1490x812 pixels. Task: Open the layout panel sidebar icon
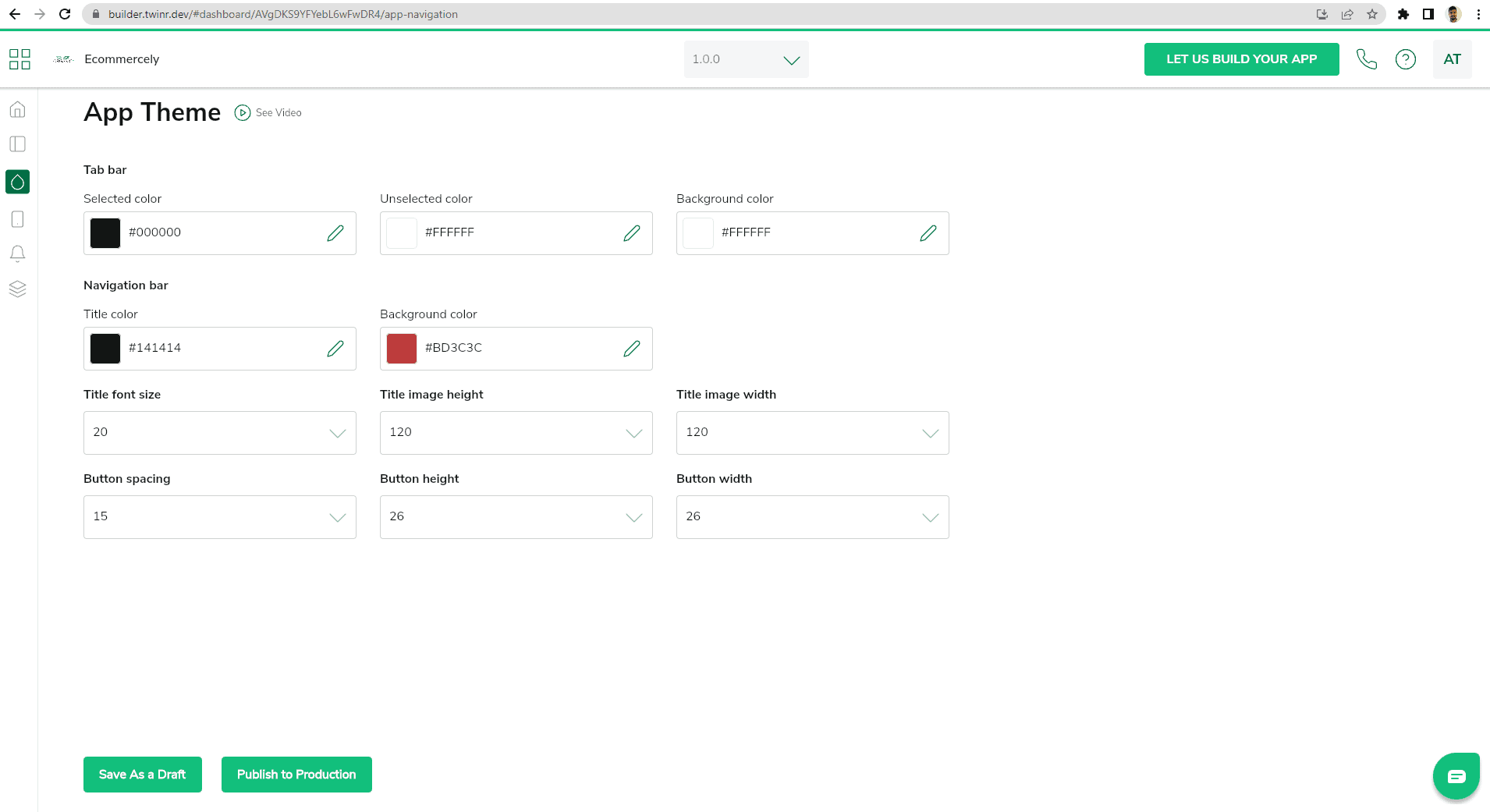point(17,144)
